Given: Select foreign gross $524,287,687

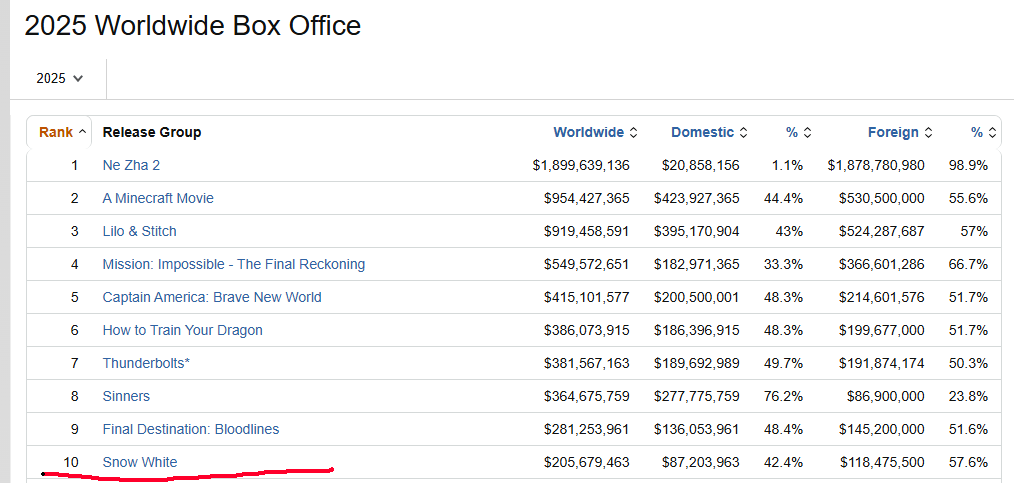Looking at the screenshot, I should [x=881, y=231].
